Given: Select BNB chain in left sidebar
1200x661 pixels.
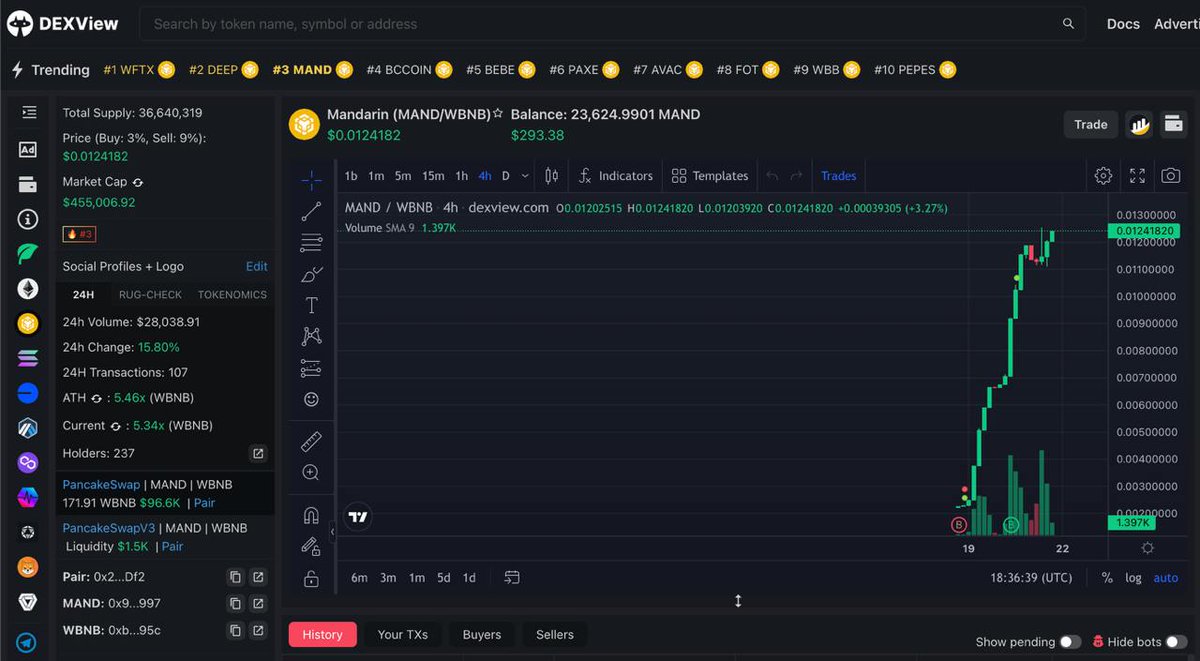Looking at the screenshot, I should (x=28, y=323).
